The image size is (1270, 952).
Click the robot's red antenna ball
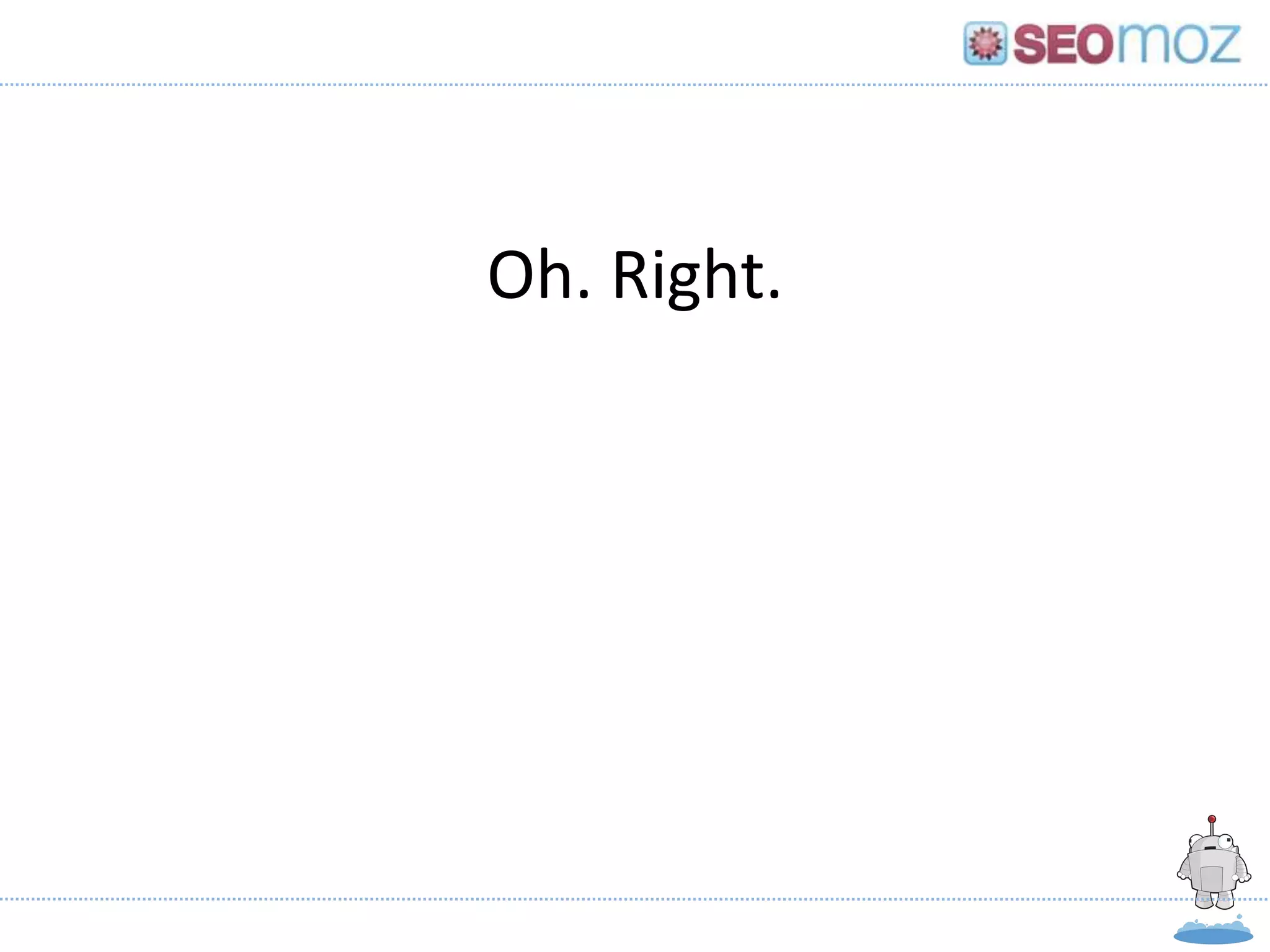[1212, 819]
